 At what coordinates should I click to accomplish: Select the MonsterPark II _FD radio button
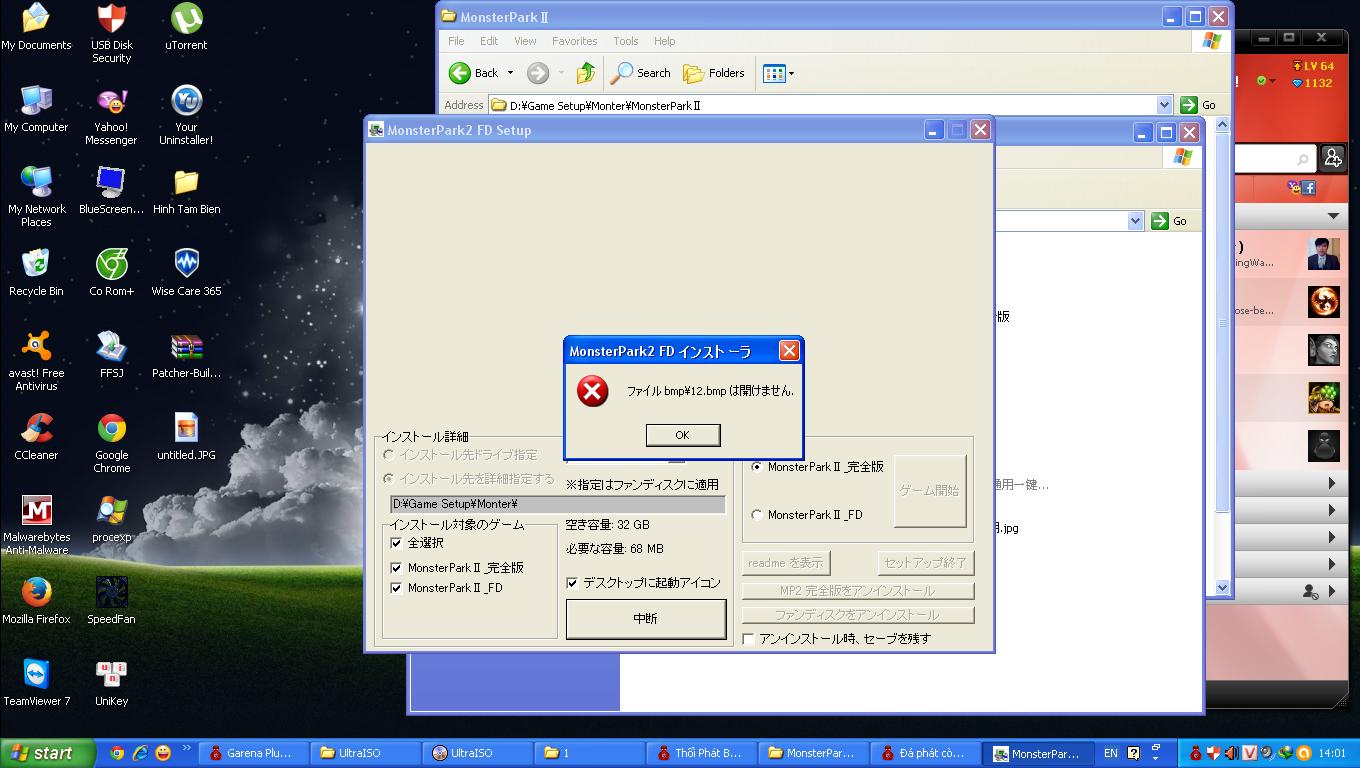(x=757, y=515)
